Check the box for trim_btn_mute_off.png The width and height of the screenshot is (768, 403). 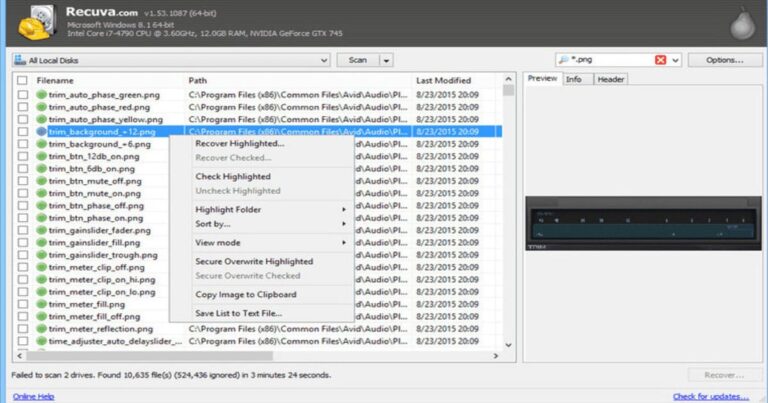(23, 181)
